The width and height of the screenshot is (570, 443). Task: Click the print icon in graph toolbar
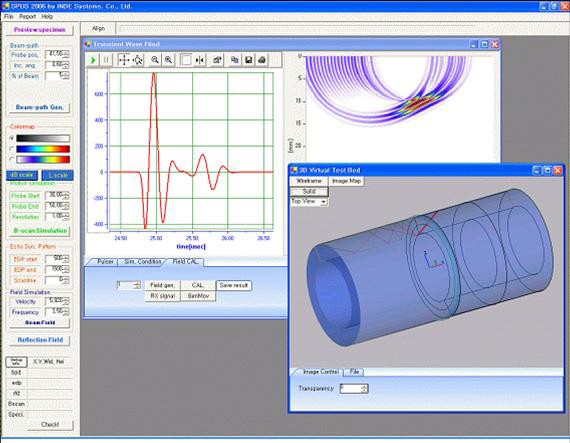click(x=262, y=60)
